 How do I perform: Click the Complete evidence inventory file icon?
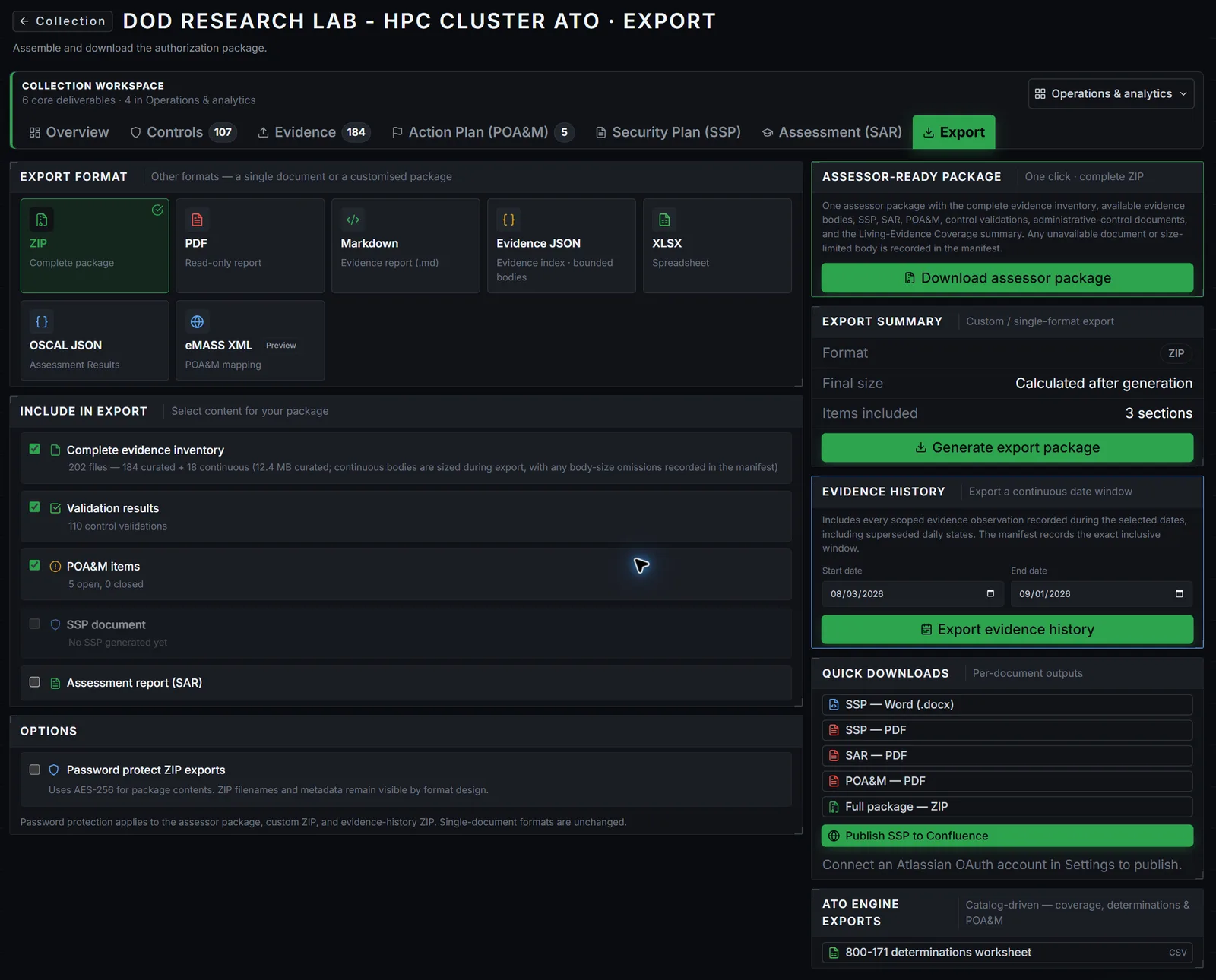coord(55,450)
